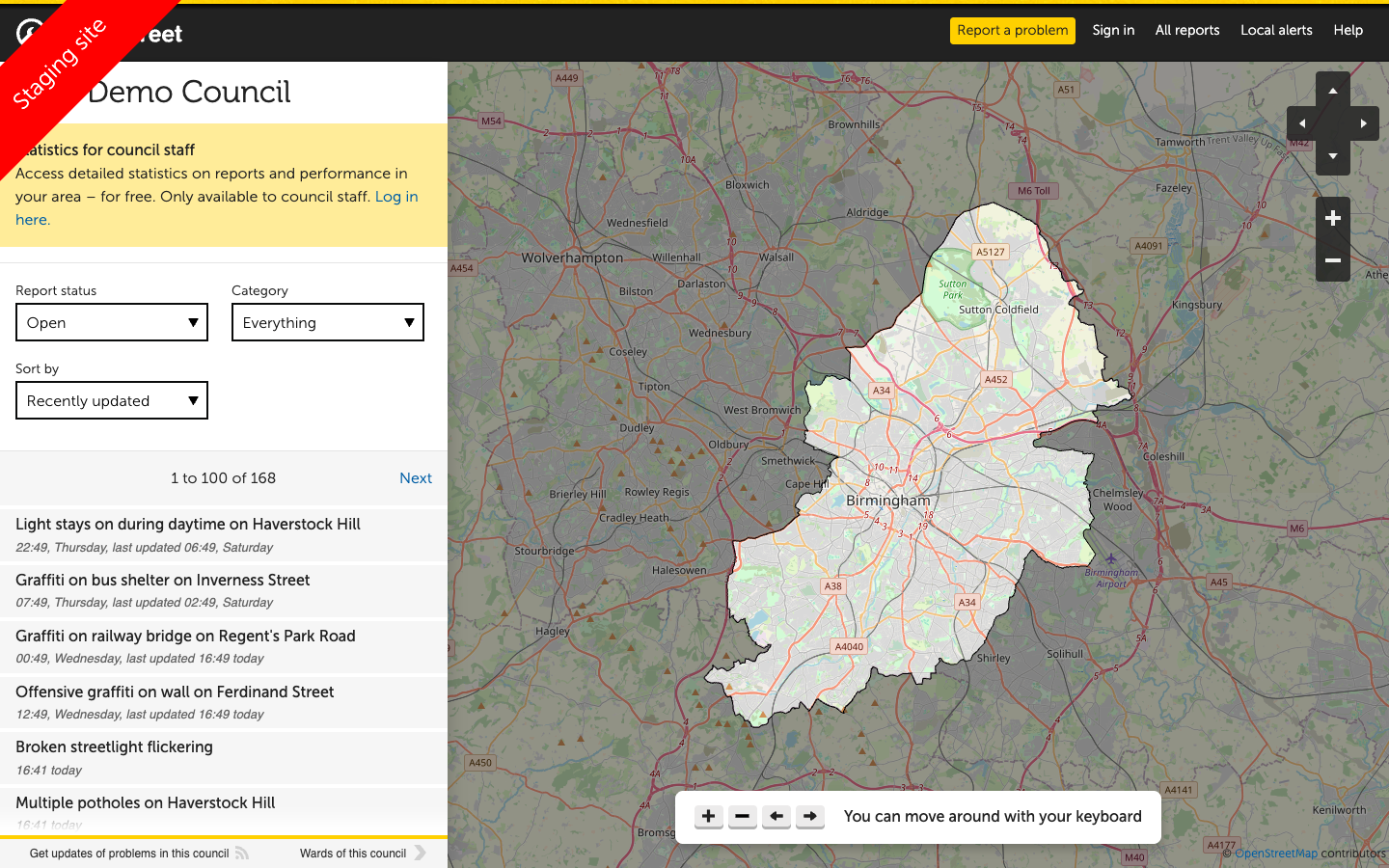Pan the map down using the arrow control
Image resolution: width=1389 pixels, height=868 pixels.
[1332, 157]
